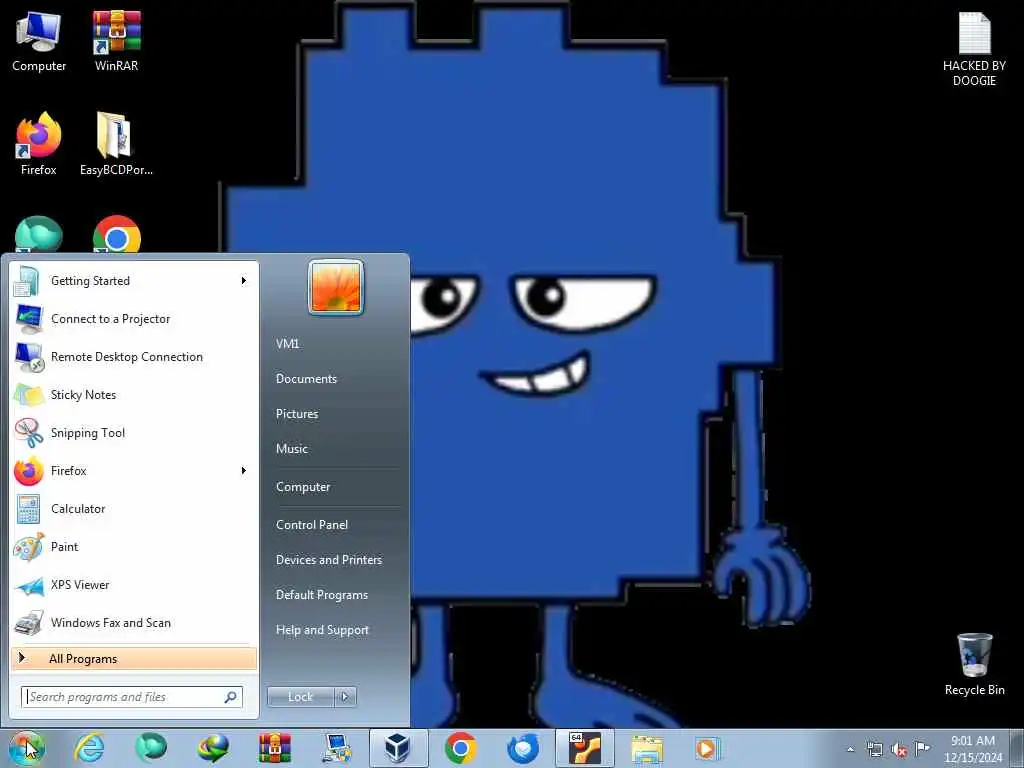This screenshot has width=1024, height=768.
Task: Open the Computer desktop icon
Action: coord(39,41)
